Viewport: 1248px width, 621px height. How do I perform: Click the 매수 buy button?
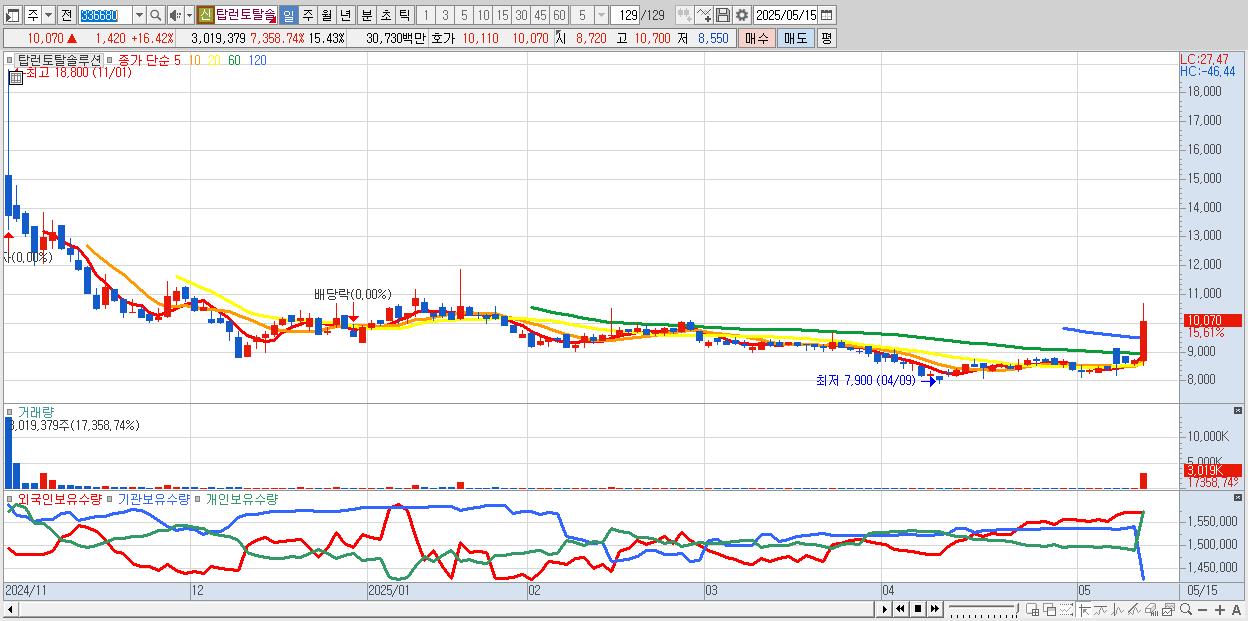pyautogui.click(x=757, y=38)
